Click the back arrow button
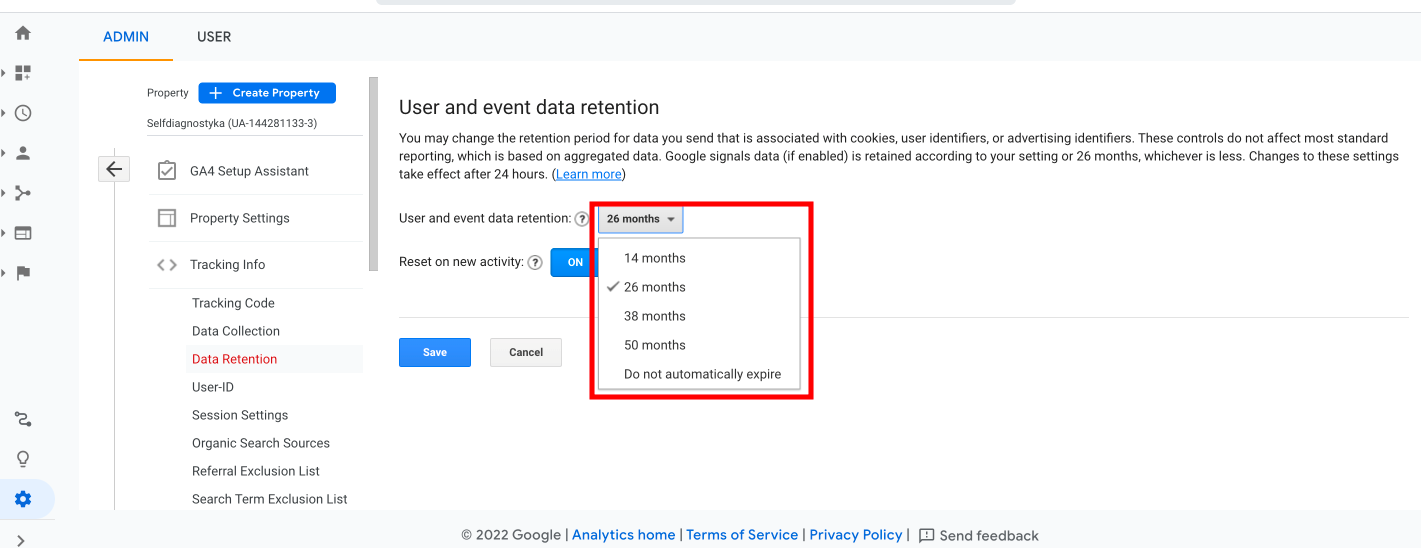 pos(114,169)
